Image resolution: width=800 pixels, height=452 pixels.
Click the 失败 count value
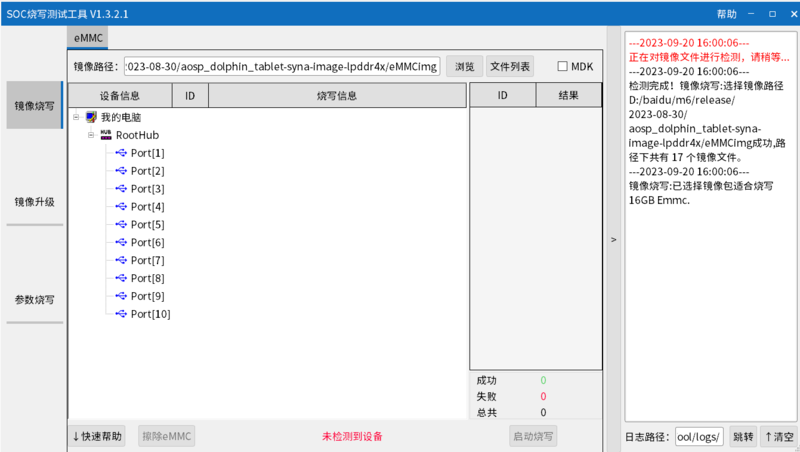pos(543,396)
